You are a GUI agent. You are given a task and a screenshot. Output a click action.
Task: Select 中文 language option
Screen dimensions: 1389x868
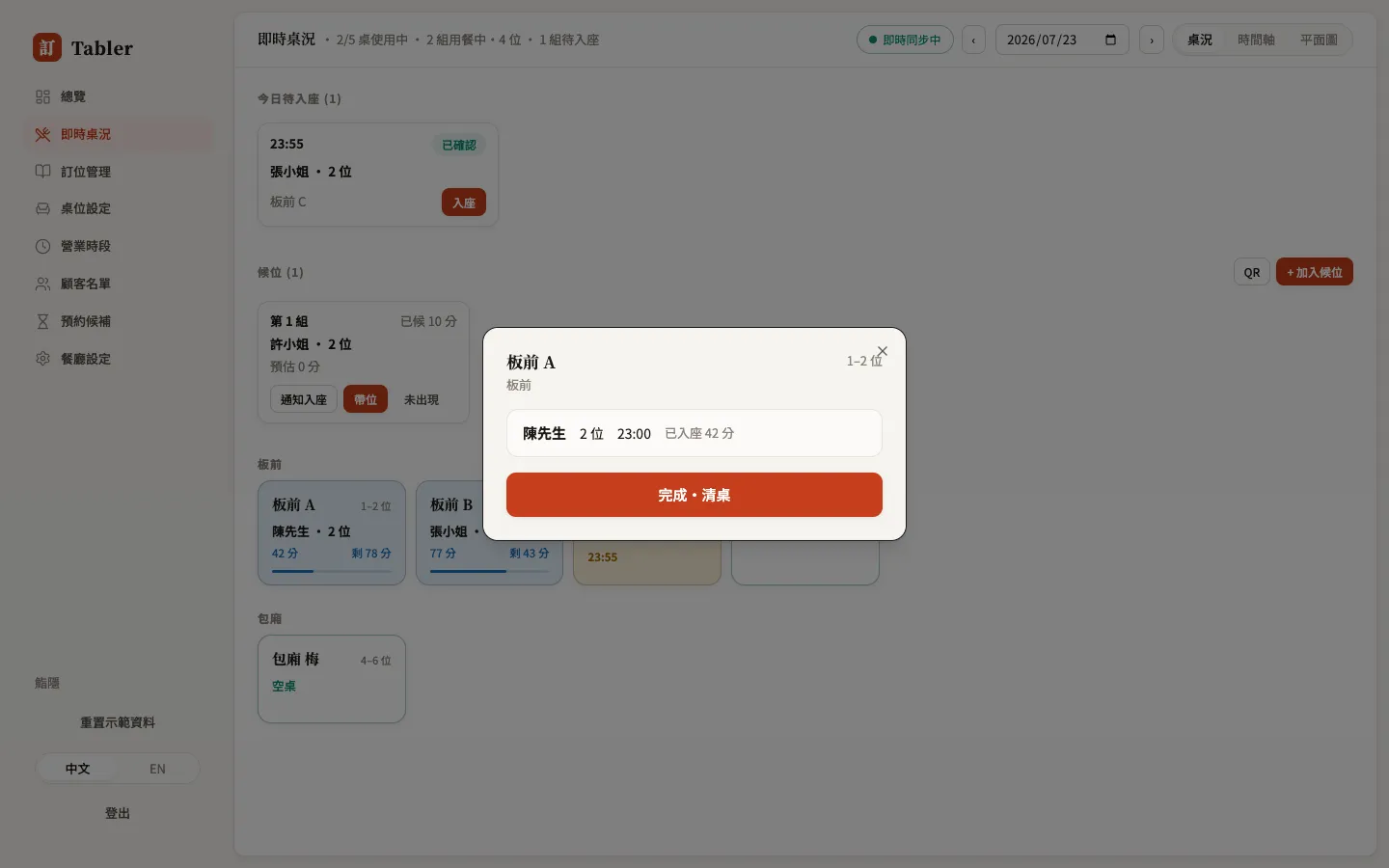click(x=77, y=769)
